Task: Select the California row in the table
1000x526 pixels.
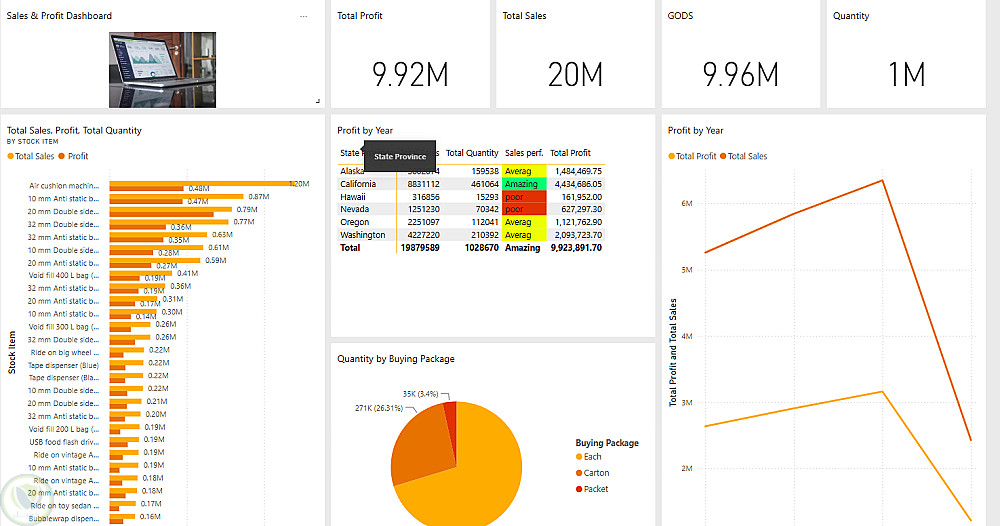Action: point(471,184)
